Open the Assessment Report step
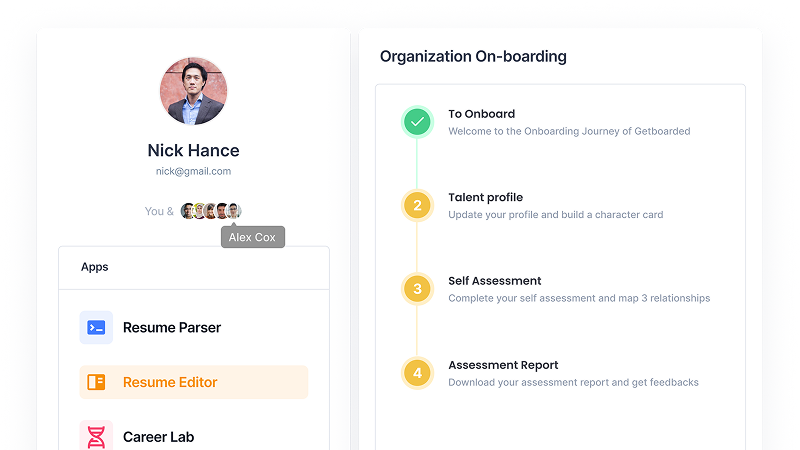This screenshot has width=800, height=450. [503, 365]
